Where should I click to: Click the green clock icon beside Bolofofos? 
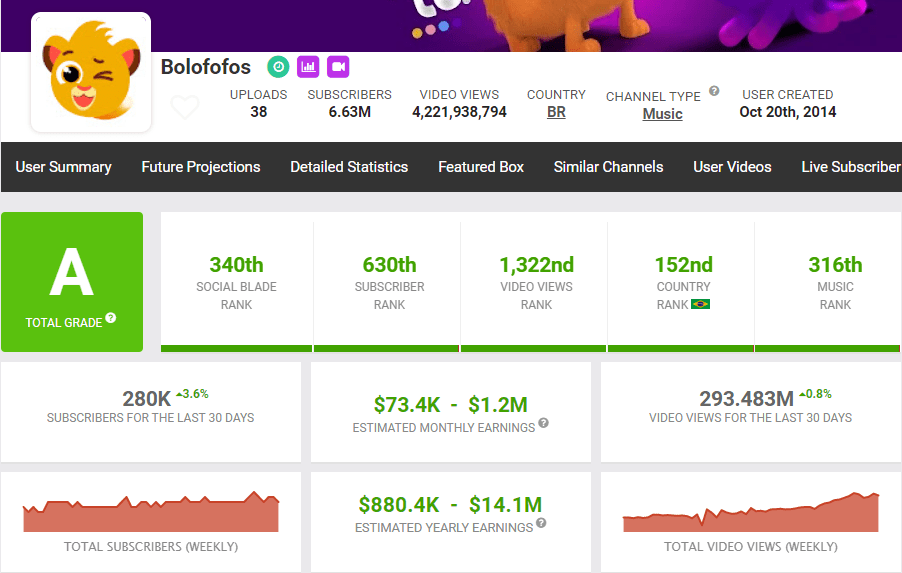278,67
